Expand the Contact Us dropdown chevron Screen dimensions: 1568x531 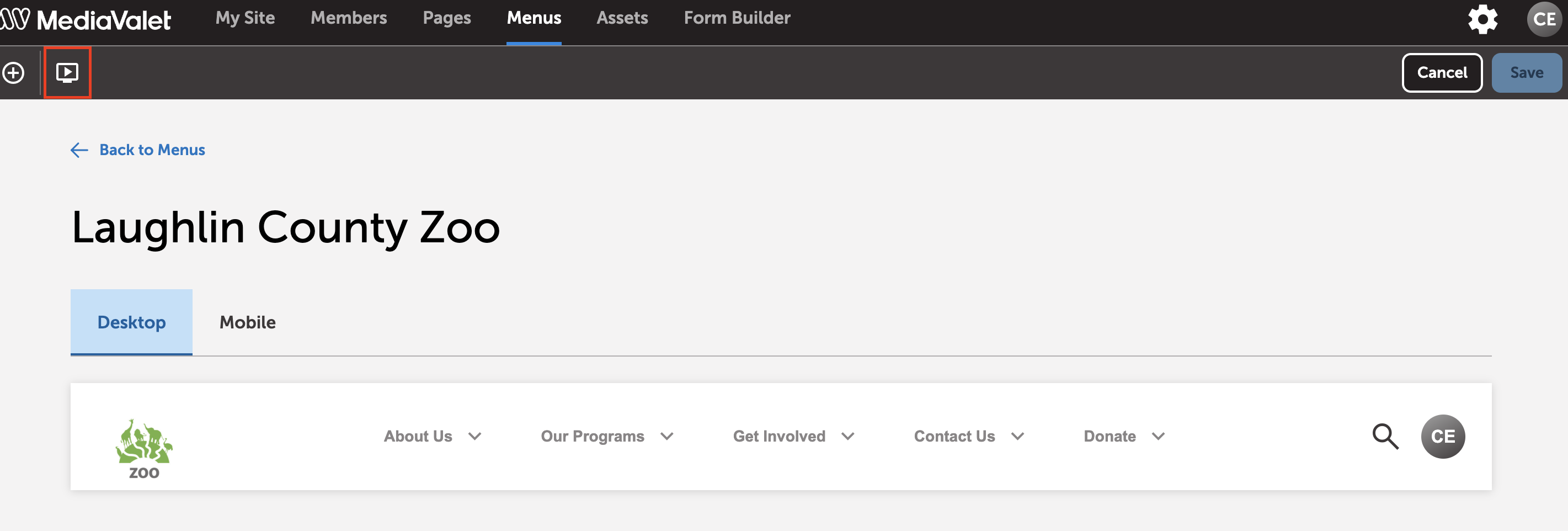point(1018,436)
